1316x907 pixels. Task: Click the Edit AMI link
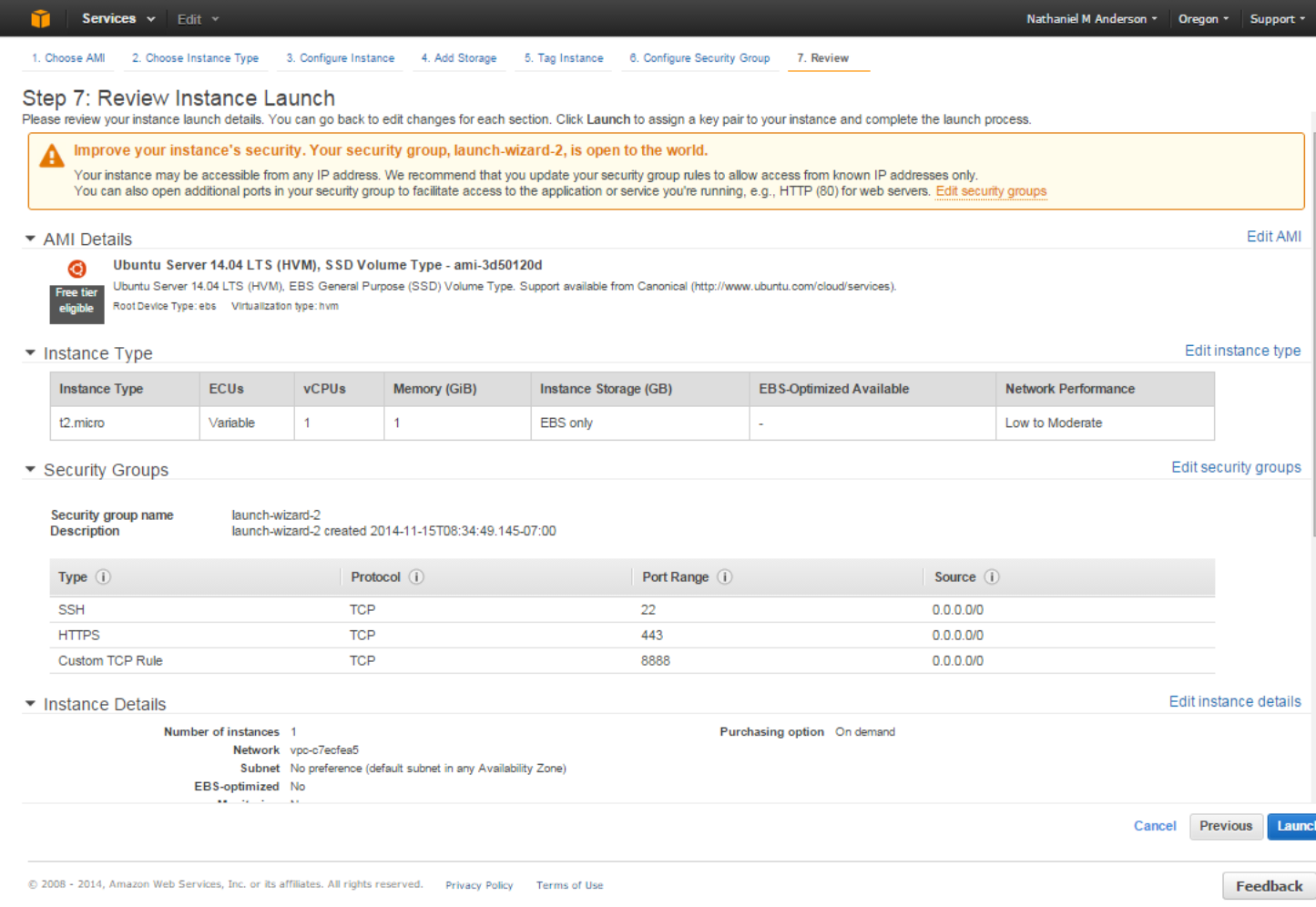[x=1273, y=237]
